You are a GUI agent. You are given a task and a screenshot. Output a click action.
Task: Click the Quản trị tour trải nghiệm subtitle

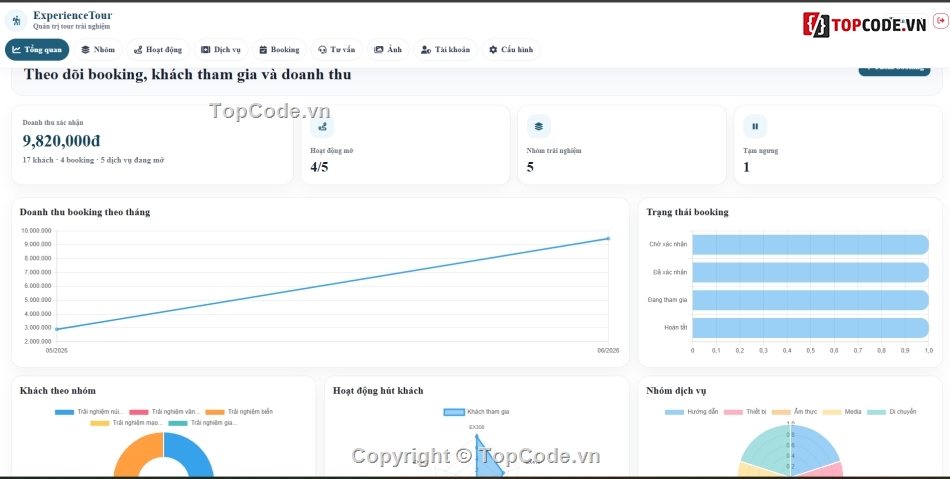pyautogui.click(x=71, y=27)
